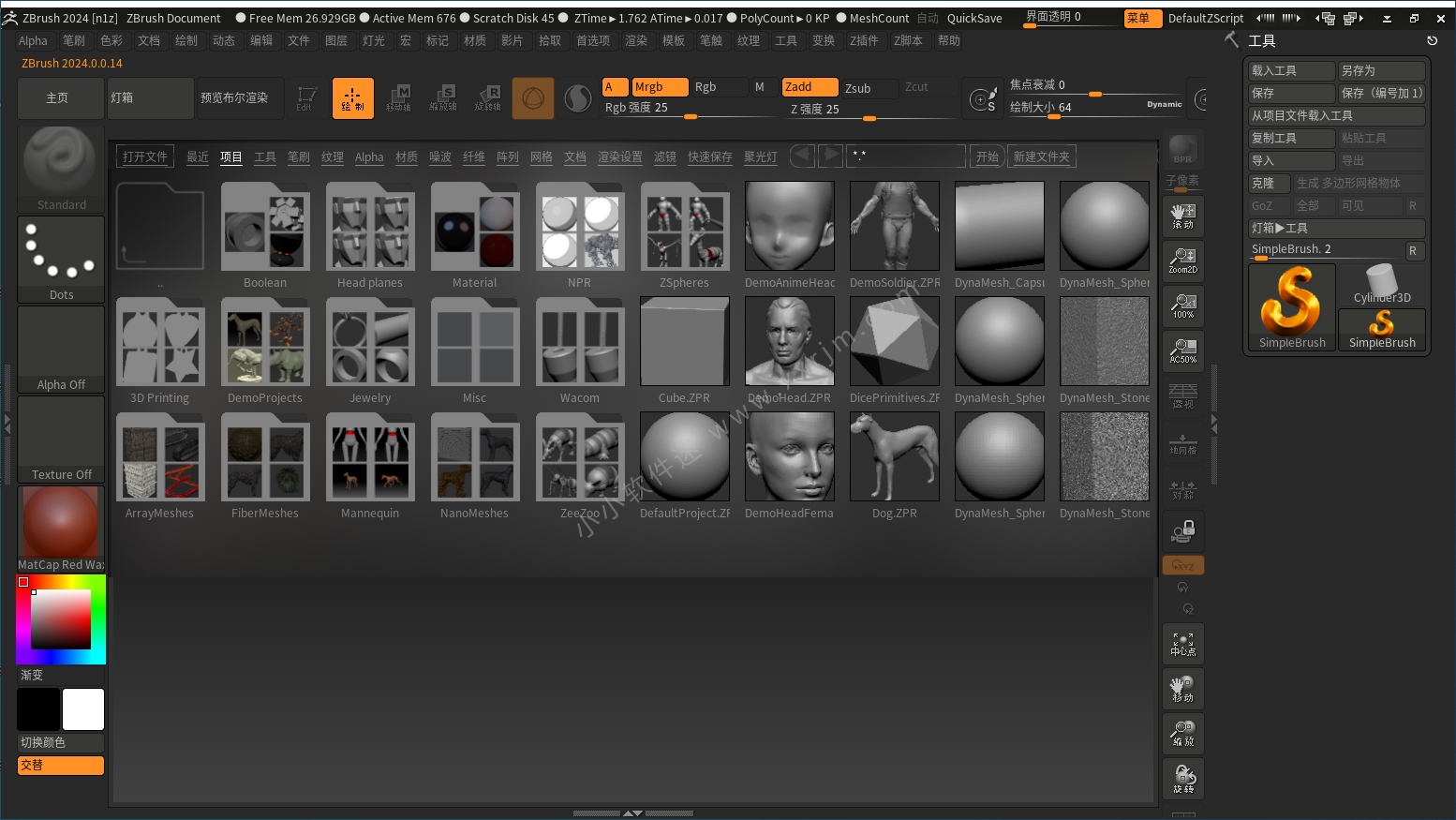Click the 载入工具 (Load Tool) button
The height and width of the screenshot is (820, 1456).
[x=1291, y=70]
